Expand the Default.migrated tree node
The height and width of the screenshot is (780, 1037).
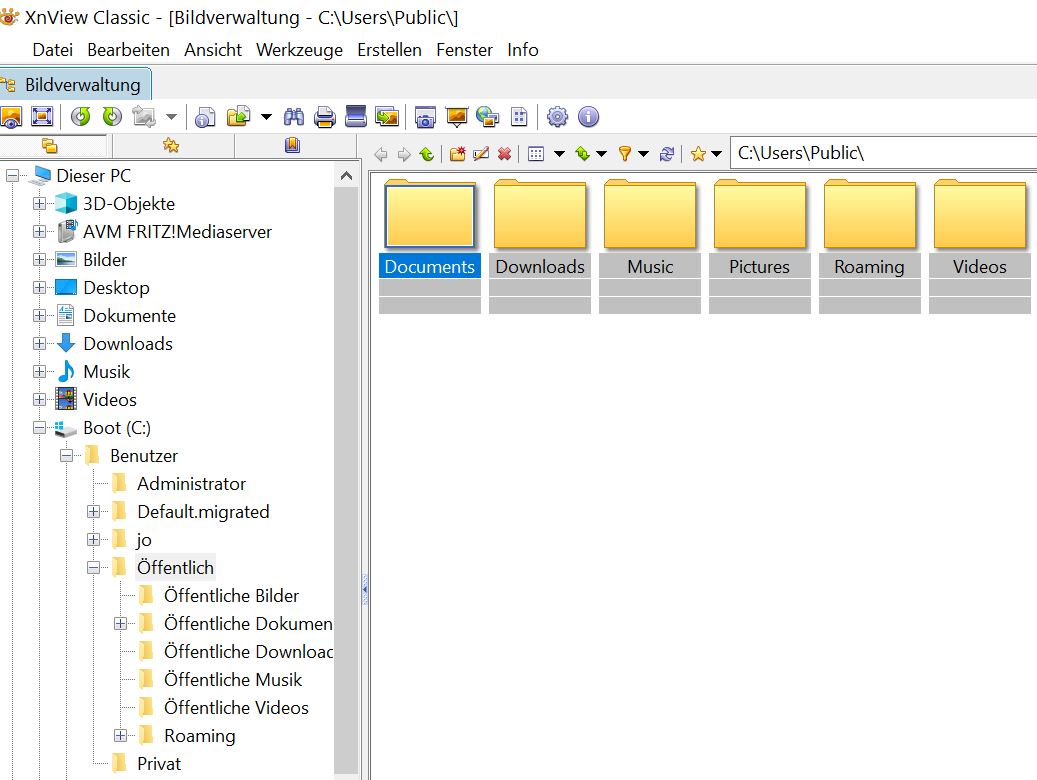(x=94, y=512)
